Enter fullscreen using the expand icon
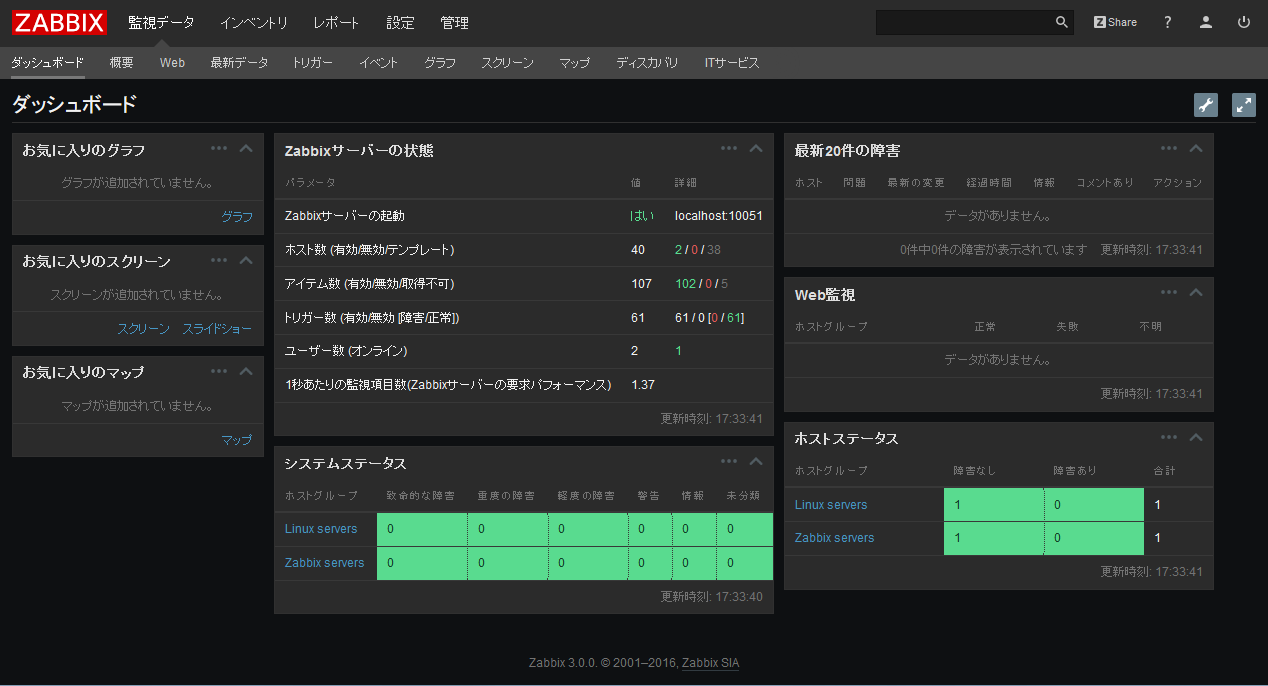 pos(1243,104)
